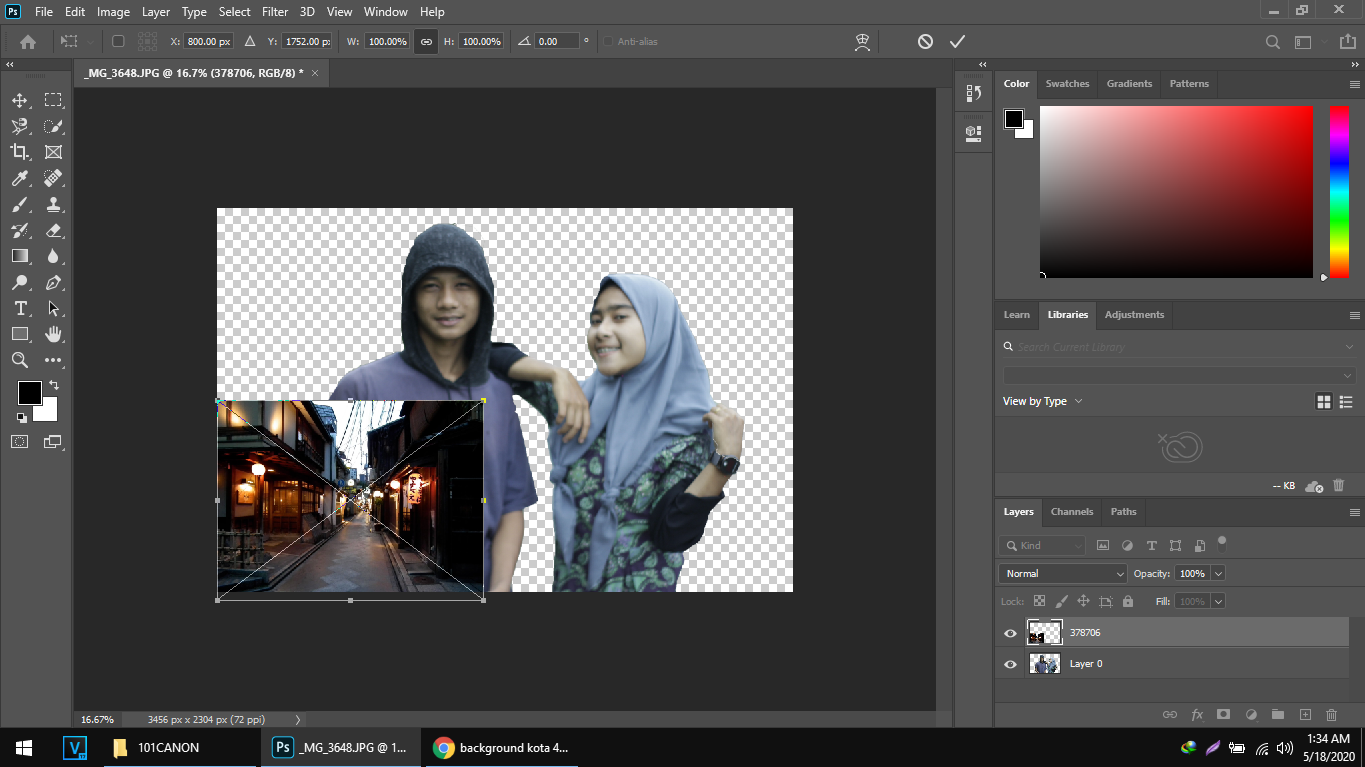Toggle the reference point checkbox
Screen dimensions: 1365x767
[118, 41]
